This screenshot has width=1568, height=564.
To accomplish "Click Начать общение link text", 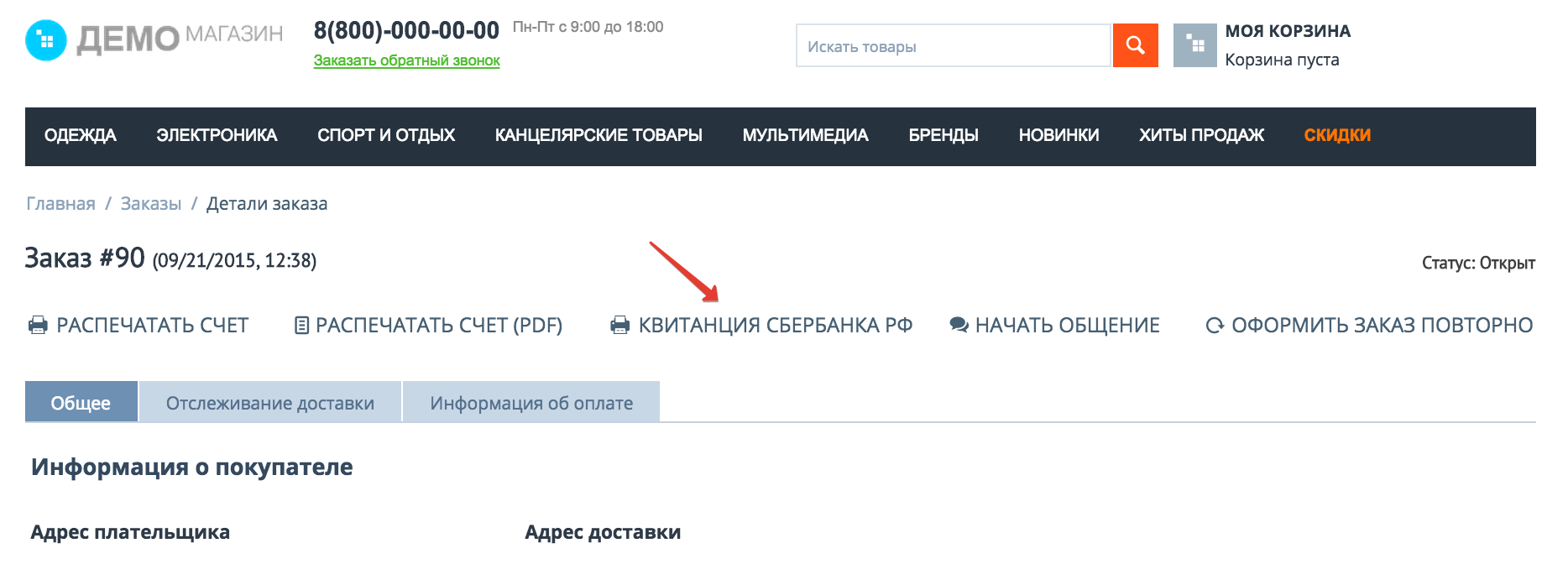I will tap(1067, 326).
